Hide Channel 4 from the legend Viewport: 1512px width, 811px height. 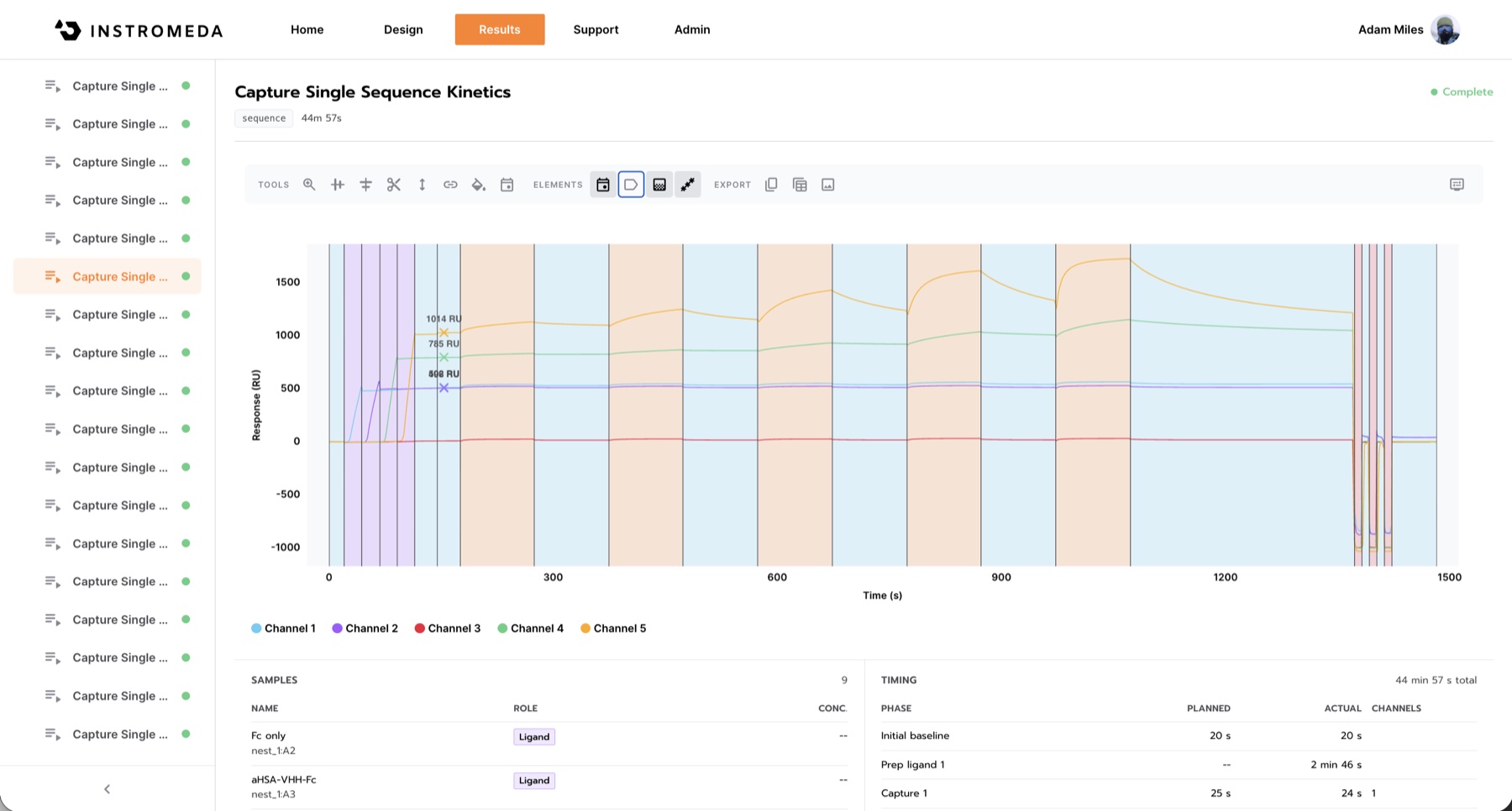530,628
